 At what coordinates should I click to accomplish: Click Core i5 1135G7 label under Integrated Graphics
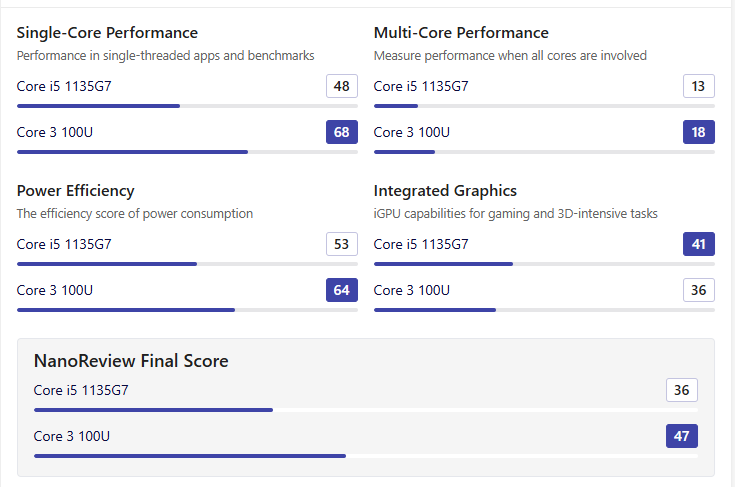[x=421, y=244]
